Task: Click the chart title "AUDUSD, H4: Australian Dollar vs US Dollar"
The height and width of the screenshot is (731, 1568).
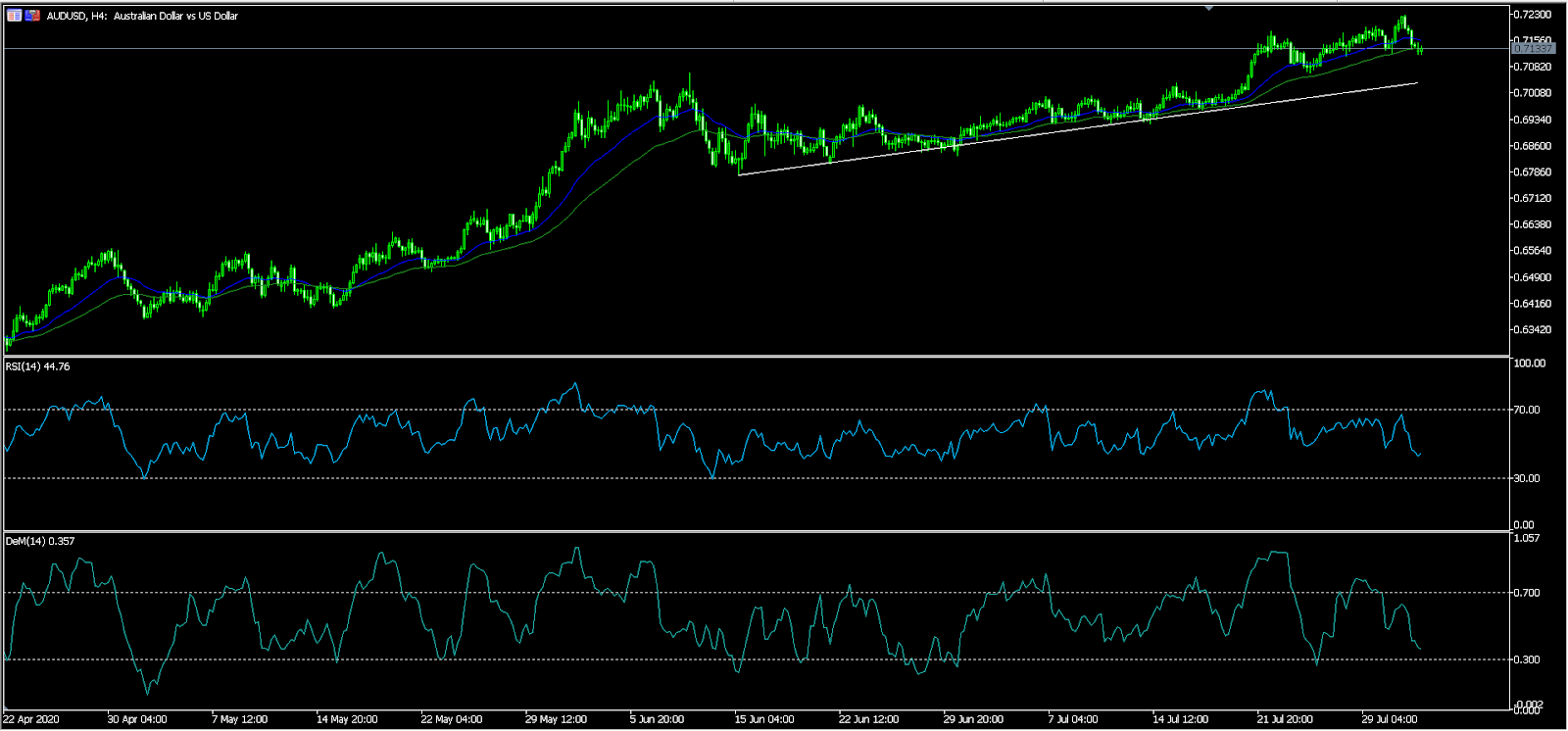Action: tap(142, 16)
